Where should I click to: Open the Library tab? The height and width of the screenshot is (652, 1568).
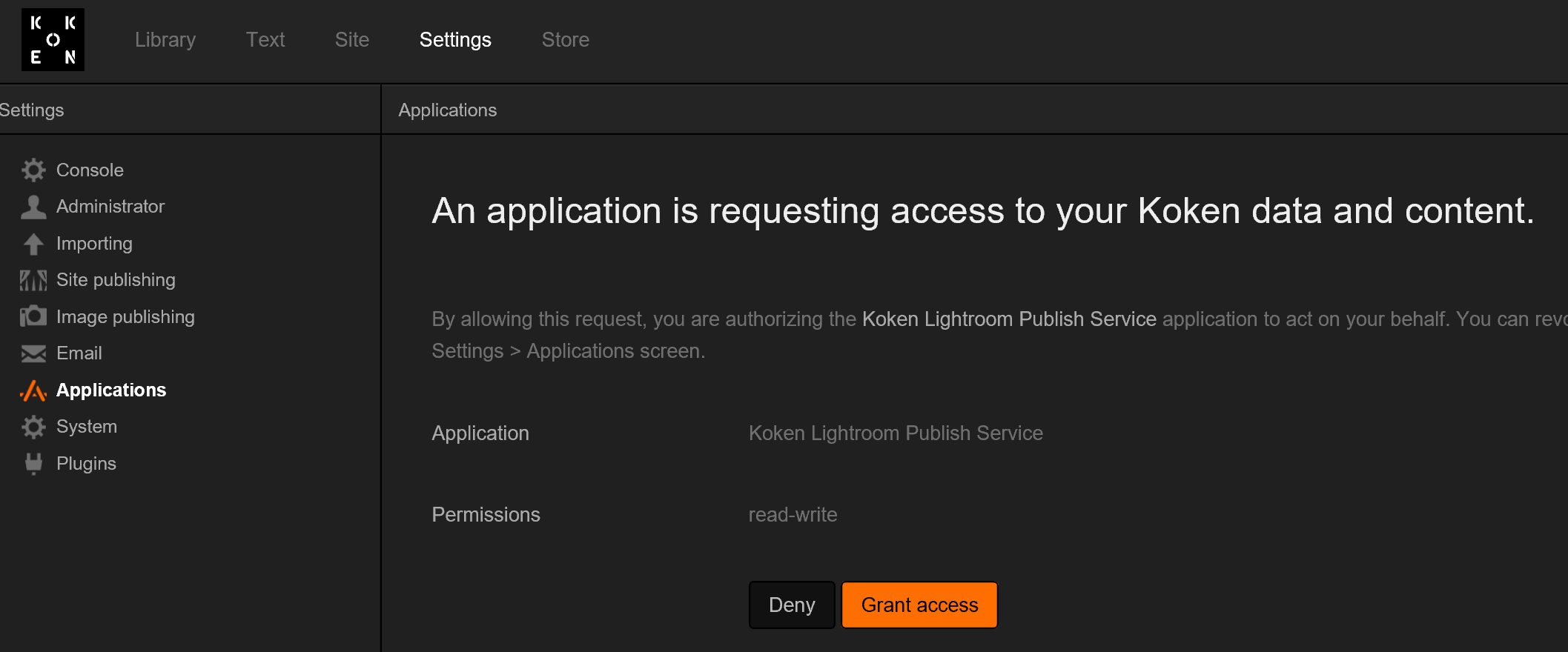click(165, 40)
